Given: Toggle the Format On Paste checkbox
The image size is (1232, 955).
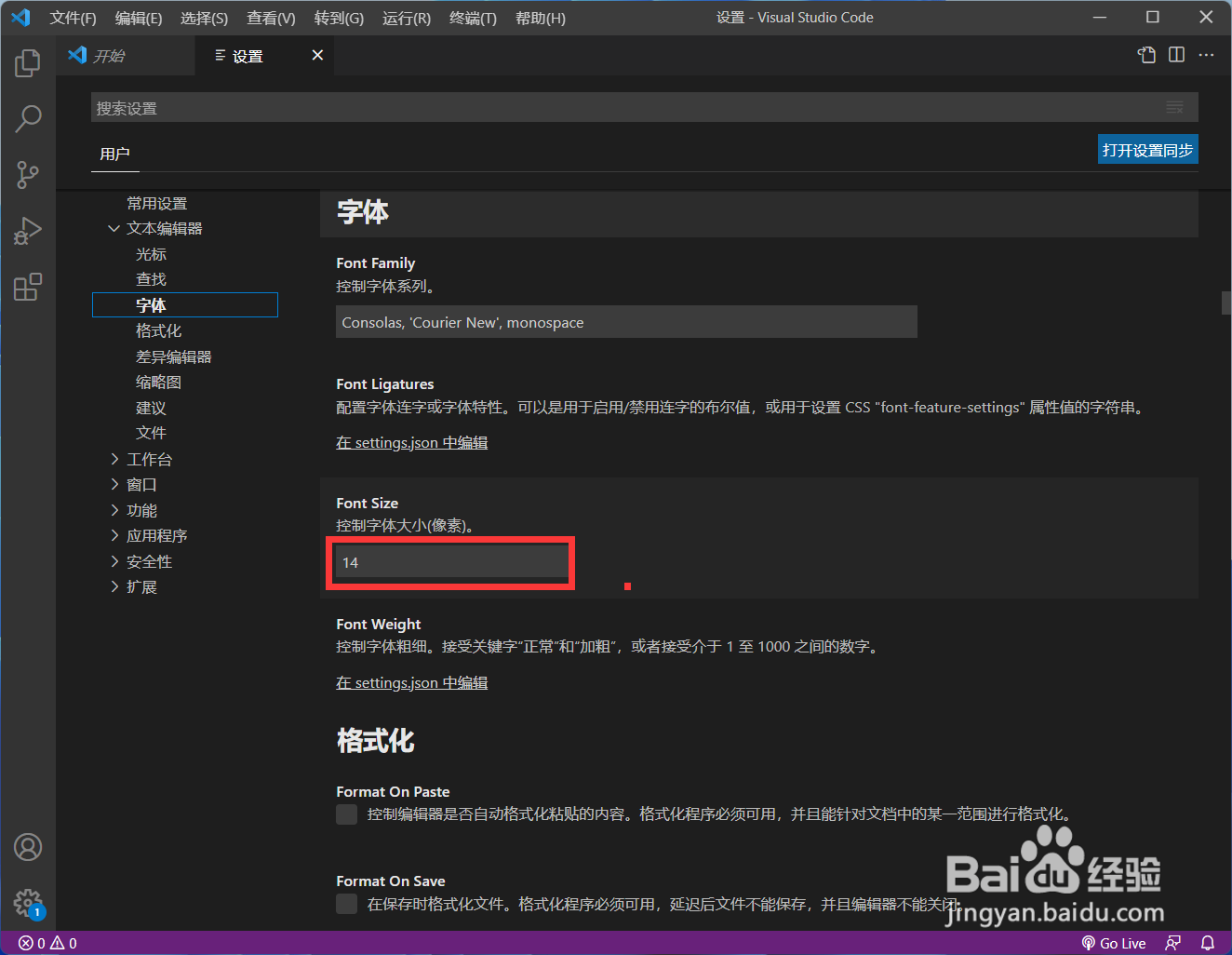Looking at the screenshot, I should click(x=346, y=814).
